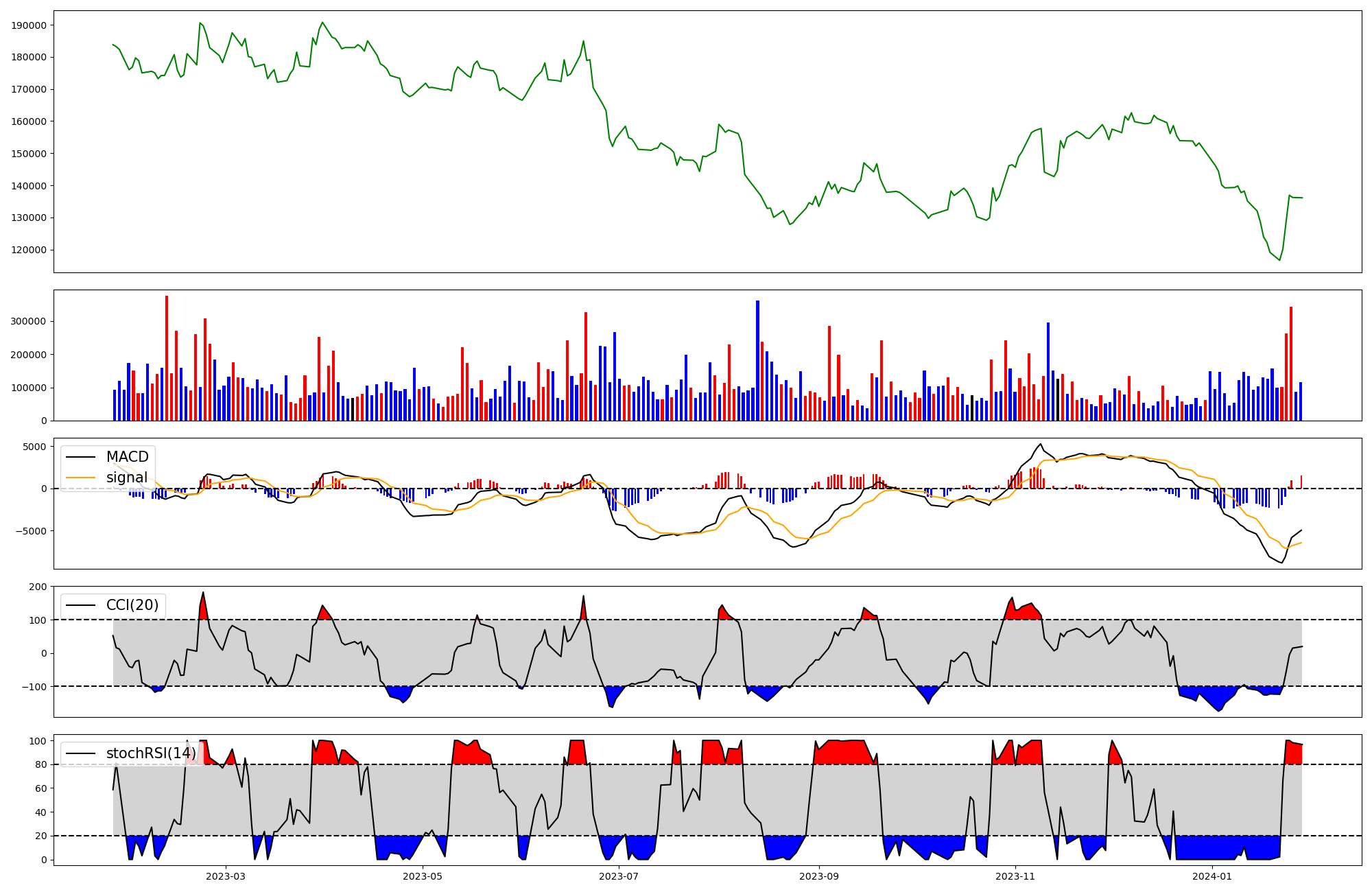
Task: Click the 2023-05 x-axis date label
Action: 423,876
